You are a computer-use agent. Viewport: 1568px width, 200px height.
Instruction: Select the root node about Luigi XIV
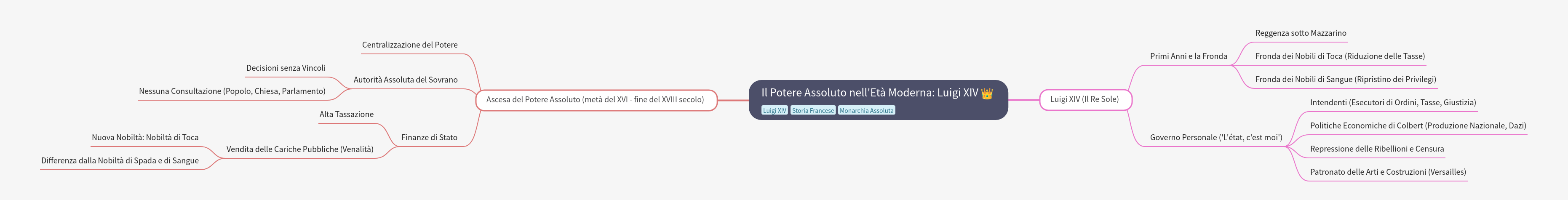tap(878, 100)
